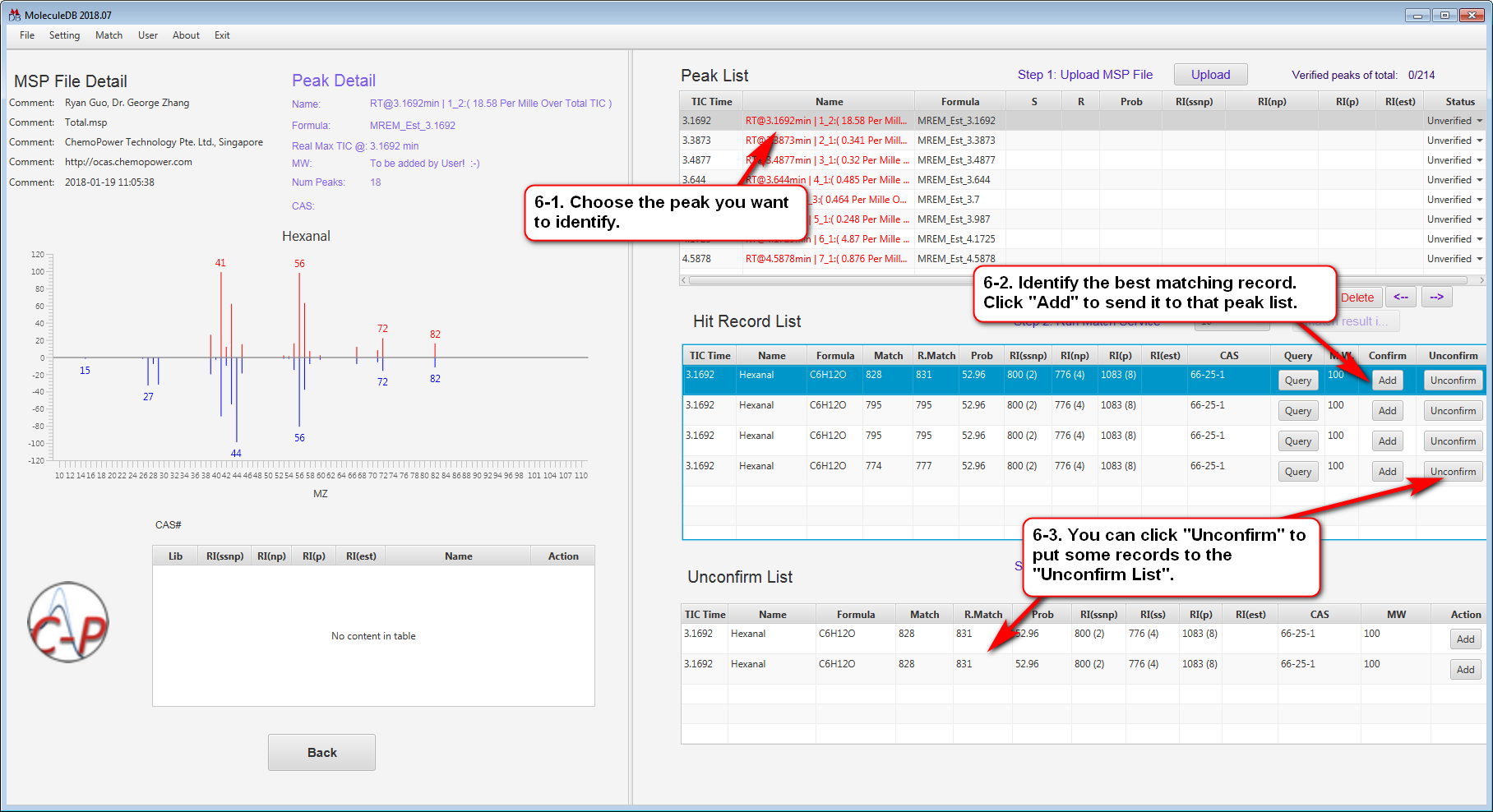This screenshot has width=1493, height=812.
Task: Open Status dropdown for the 3.4877 peak
Action: click(1479, 160)
